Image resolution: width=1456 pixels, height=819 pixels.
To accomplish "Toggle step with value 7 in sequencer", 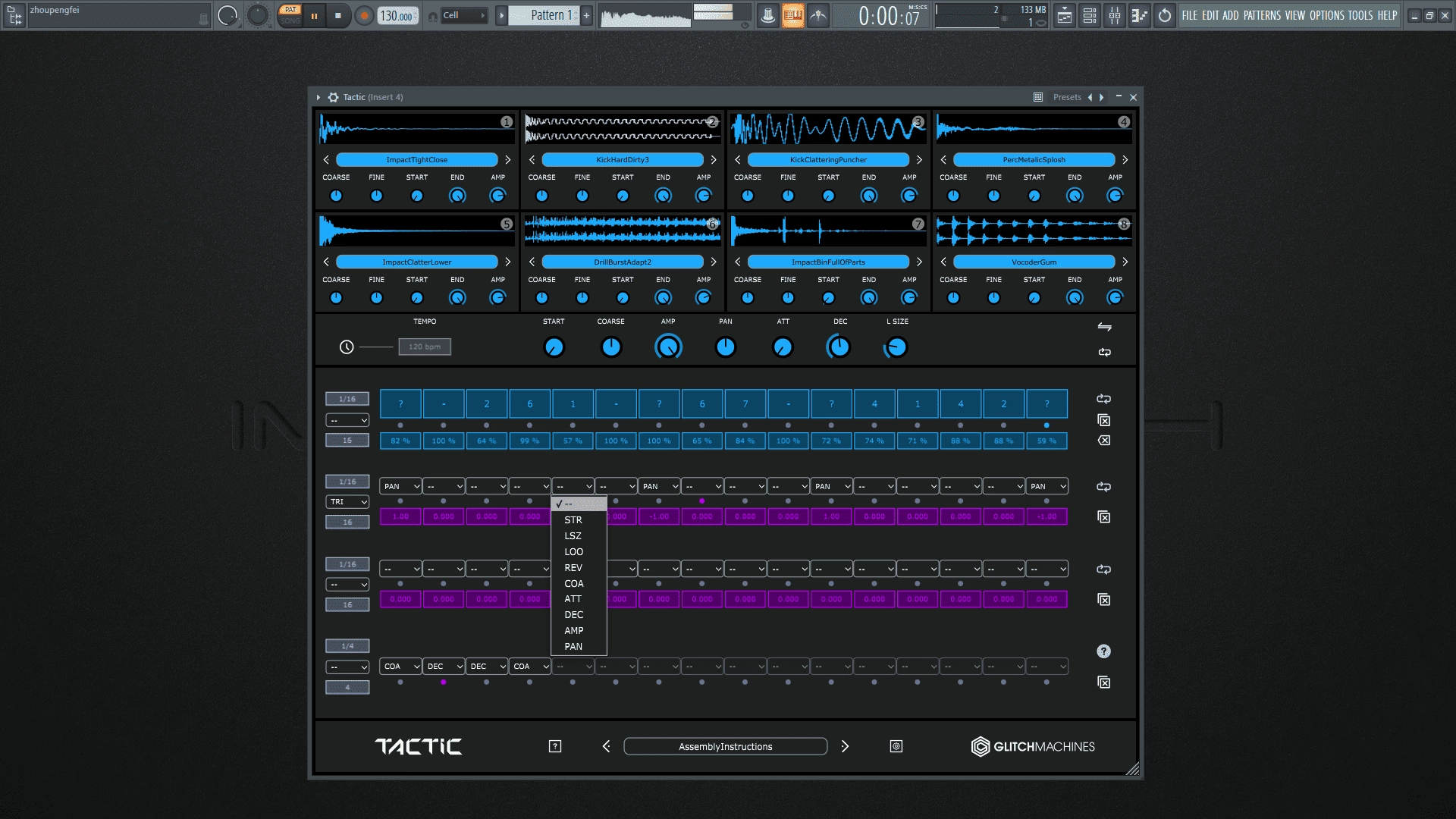I will pos(745,404).
